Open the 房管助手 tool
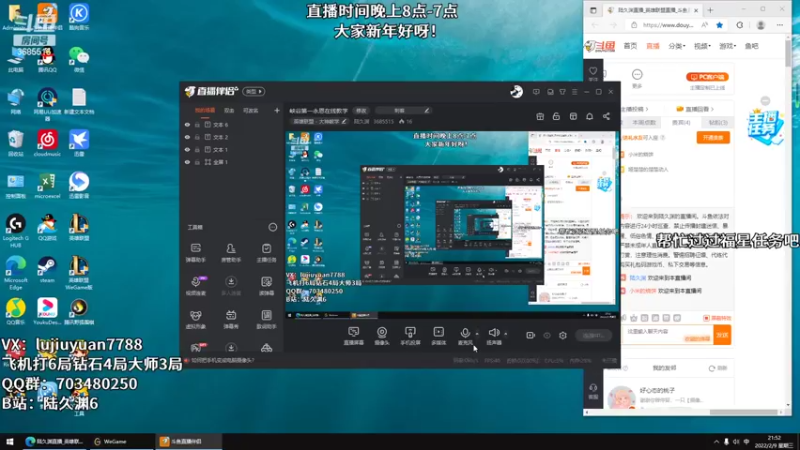 point(231,253)
